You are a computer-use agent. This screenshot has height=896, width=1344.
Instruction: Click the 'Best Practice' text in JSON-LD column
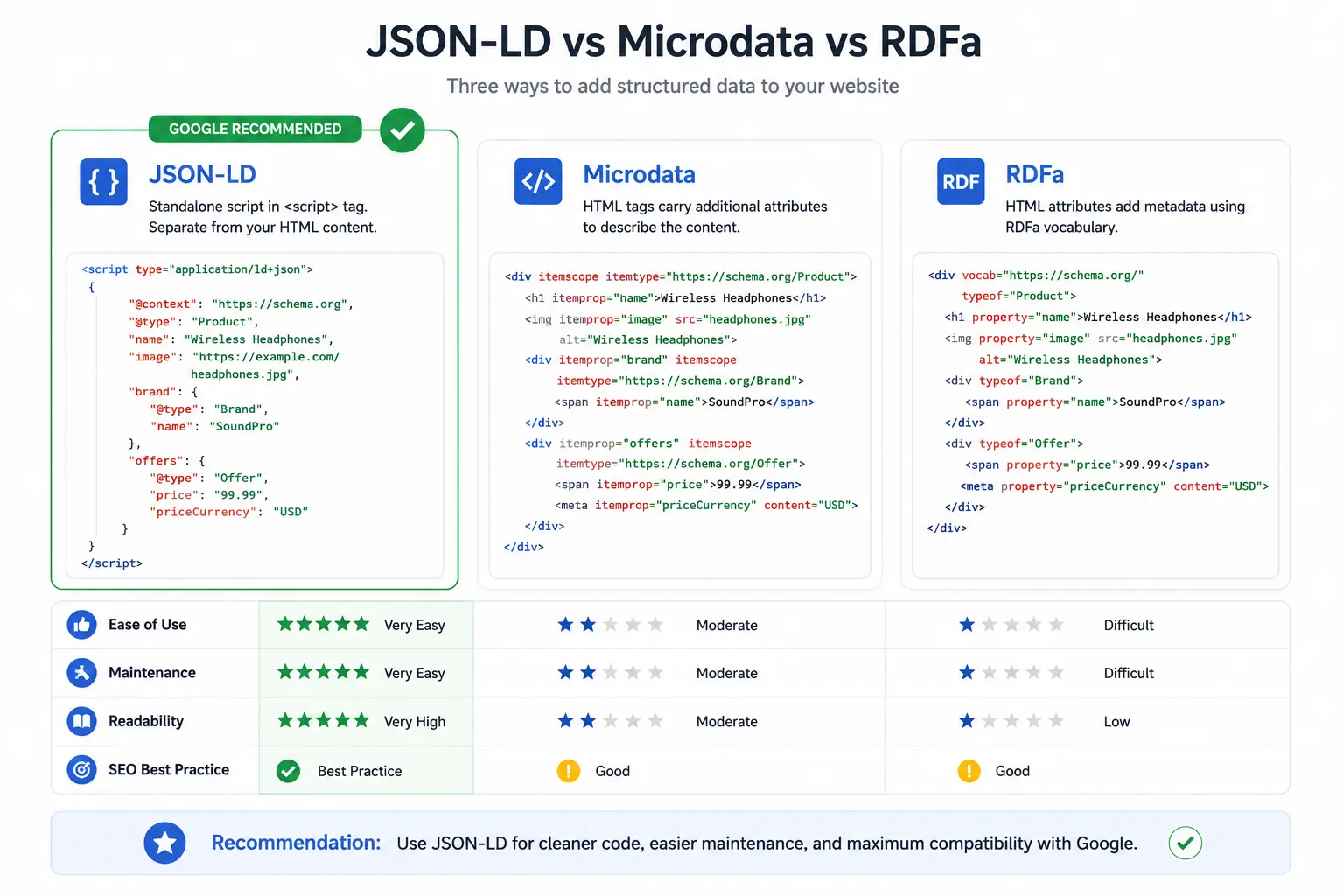tap(360, 771)
